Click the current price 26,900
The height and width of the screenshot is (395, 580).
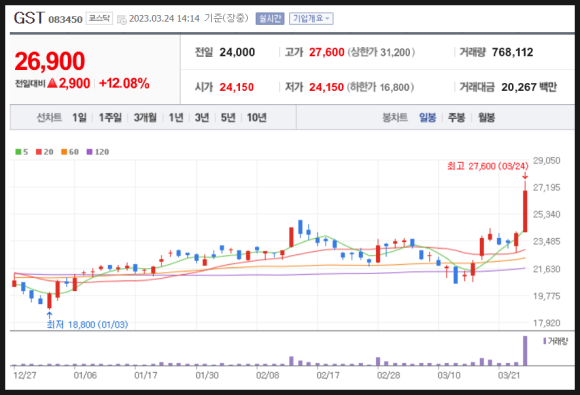[50, 61]
